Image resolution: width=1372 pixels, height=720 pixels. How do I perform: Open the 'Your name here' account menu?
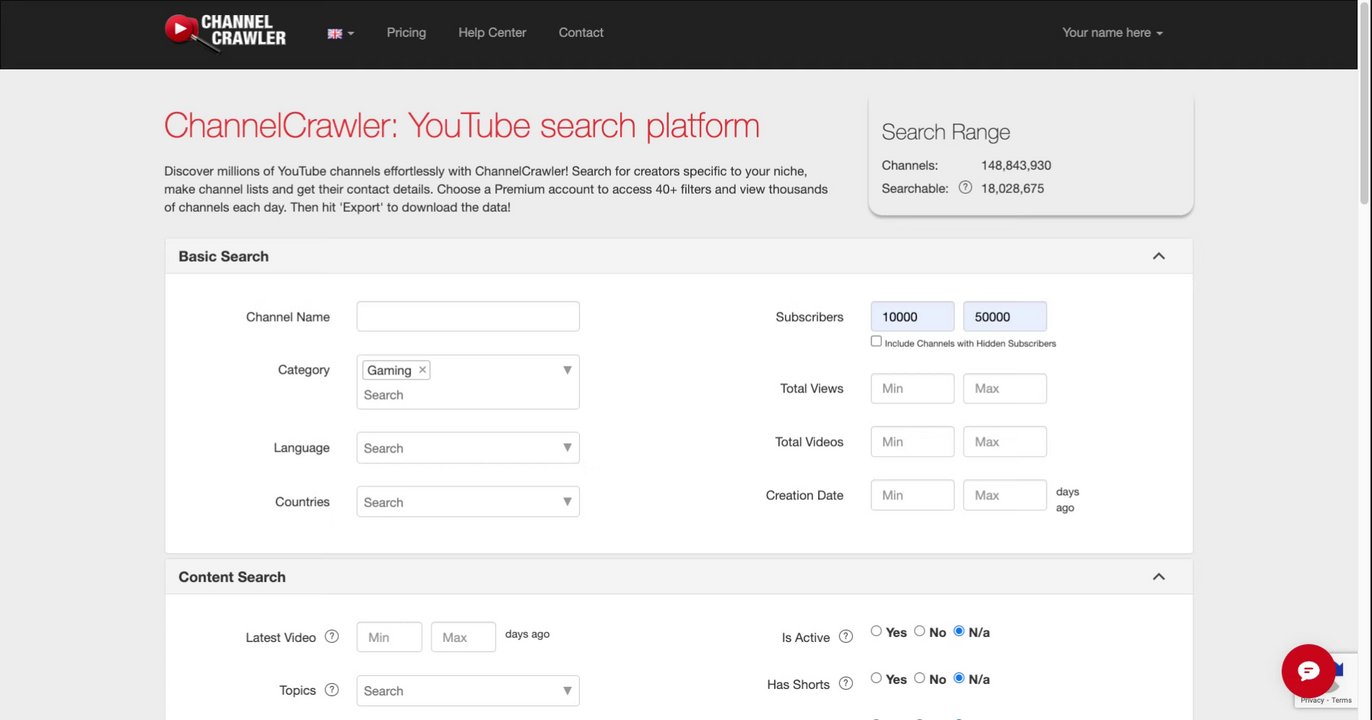[x=1112, y=33]
